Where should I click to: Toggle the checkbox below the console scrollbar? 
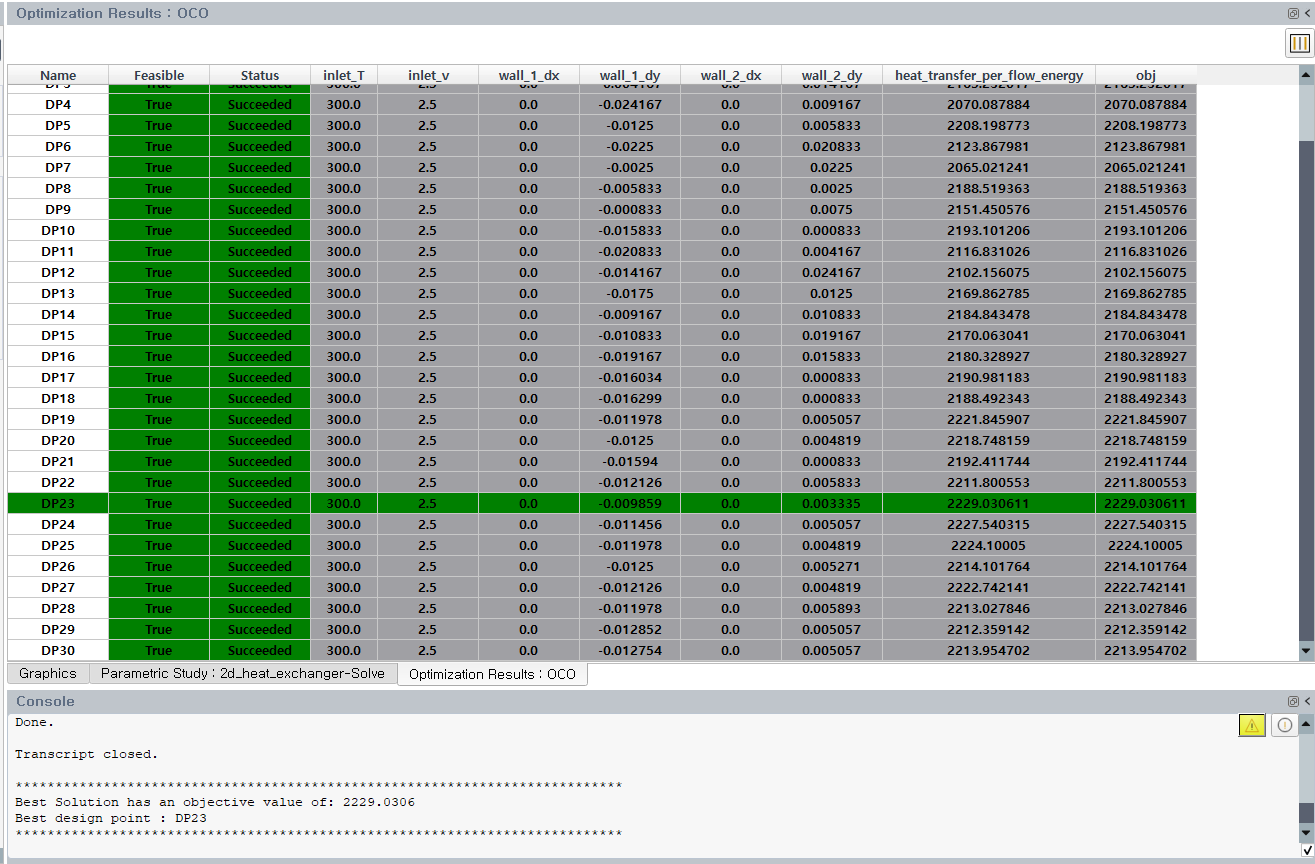[1307, 850]
